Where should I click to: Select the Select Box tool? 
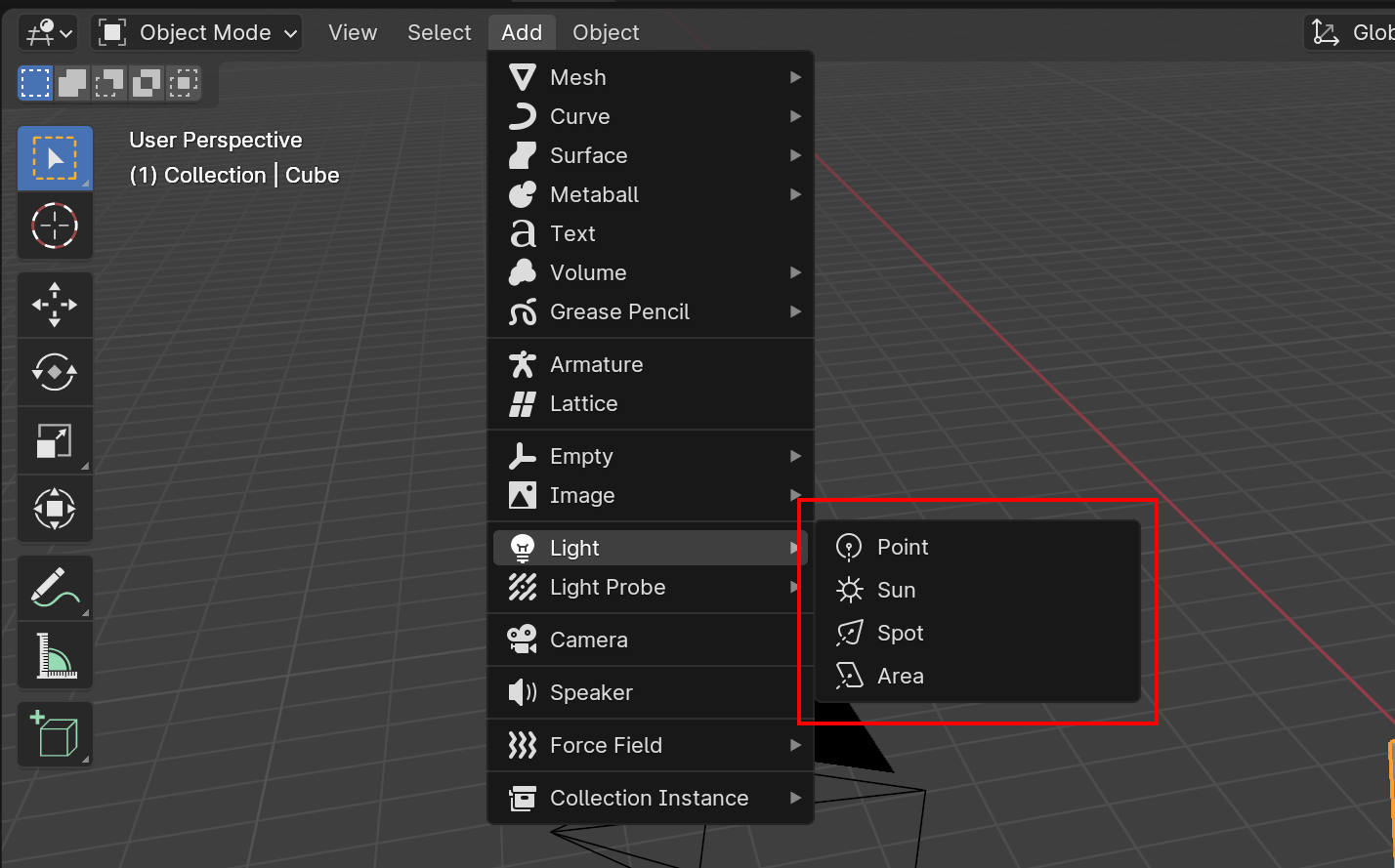(55, 158)
